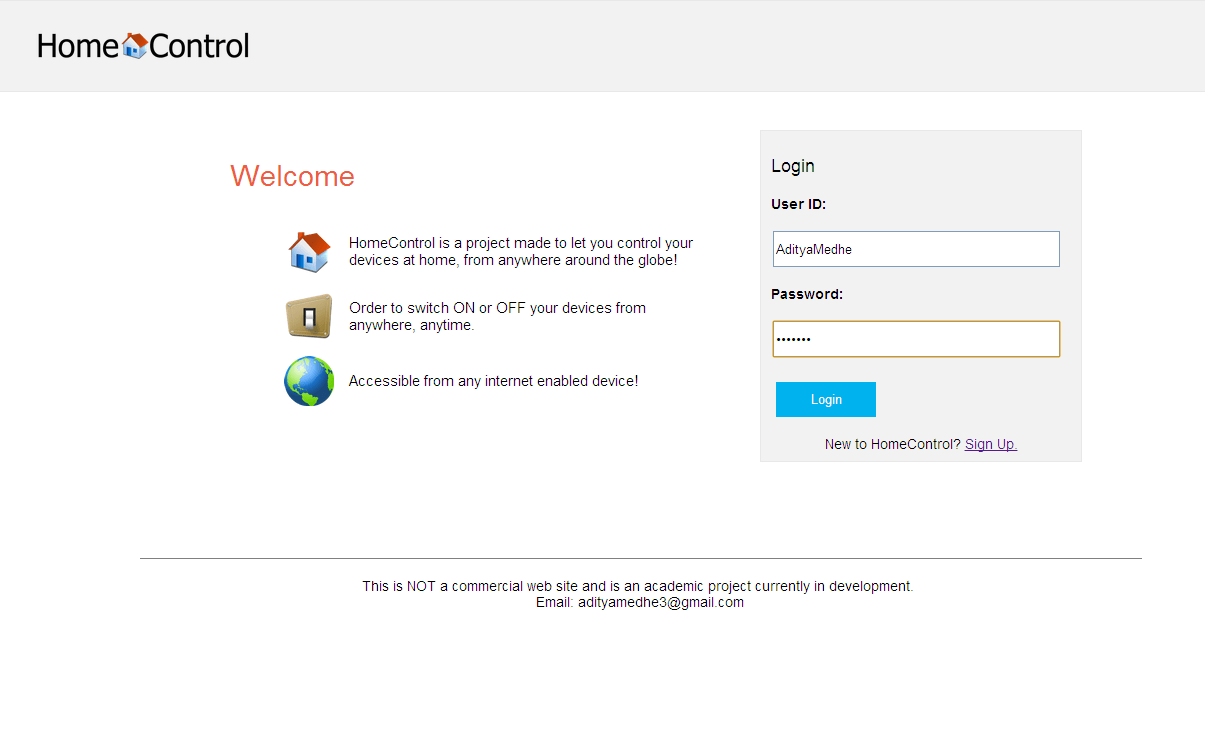Click 'Accessible from any internet enabled device' text
This screenshot has width=1205, height=754.
pos(493,381)
